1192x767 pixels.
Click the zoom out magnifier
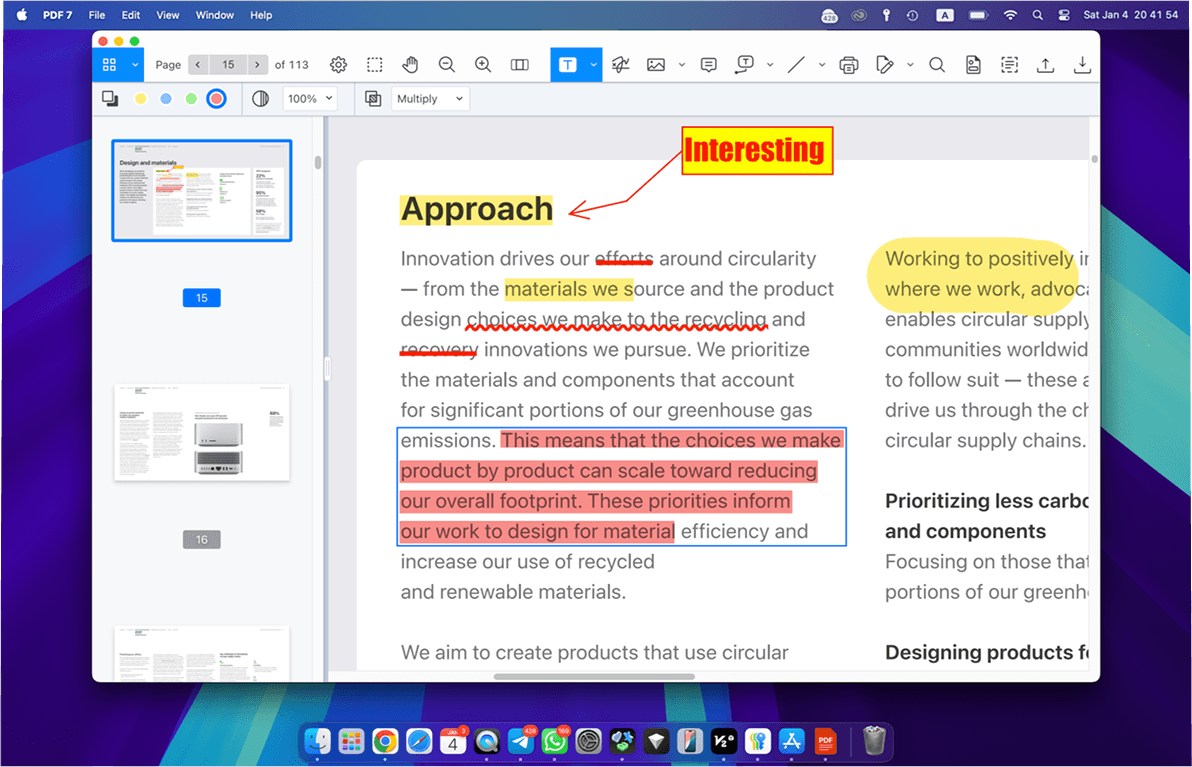pos(447,65)
